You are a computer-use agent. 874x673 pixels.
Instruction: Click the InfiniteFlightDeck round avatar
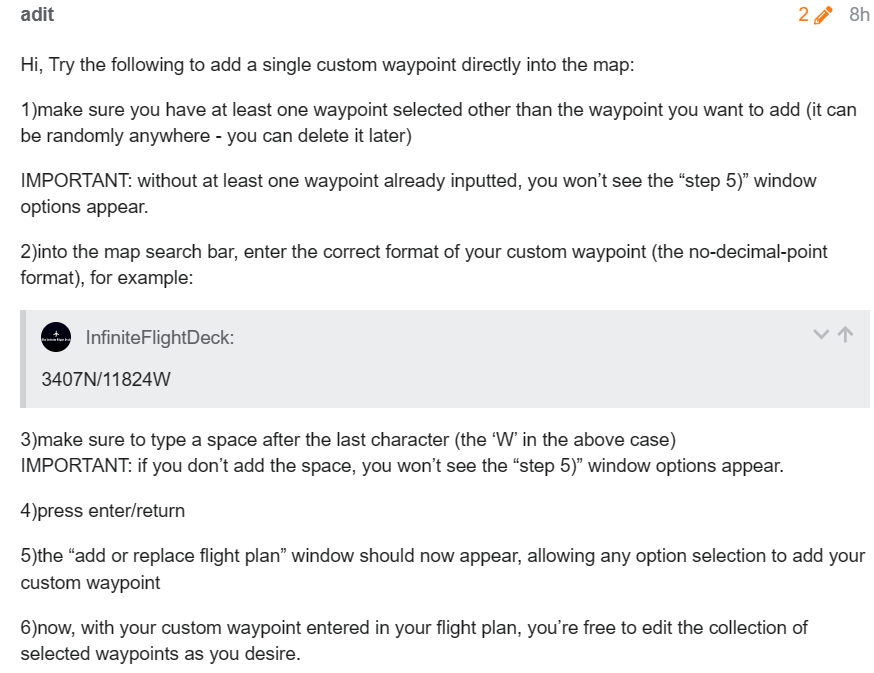point(56,337)
